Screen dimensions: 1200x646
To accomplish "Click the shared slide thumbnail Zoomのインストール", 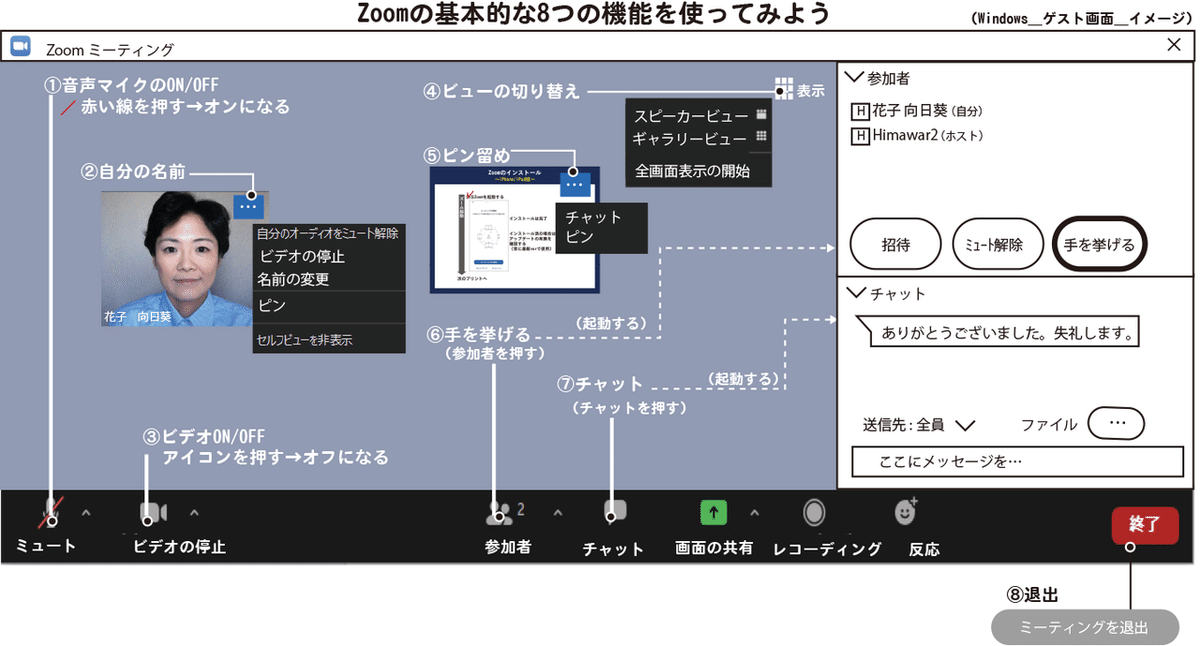I will (514, 230).
